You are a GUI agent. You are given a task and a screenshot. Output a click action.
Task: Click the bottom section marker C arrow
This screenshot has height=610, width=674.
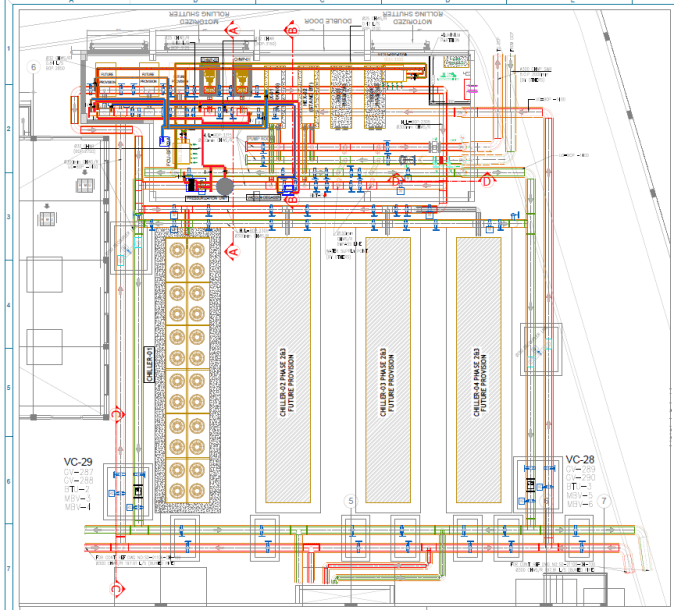pyautogui.click(x=117, y=590)
